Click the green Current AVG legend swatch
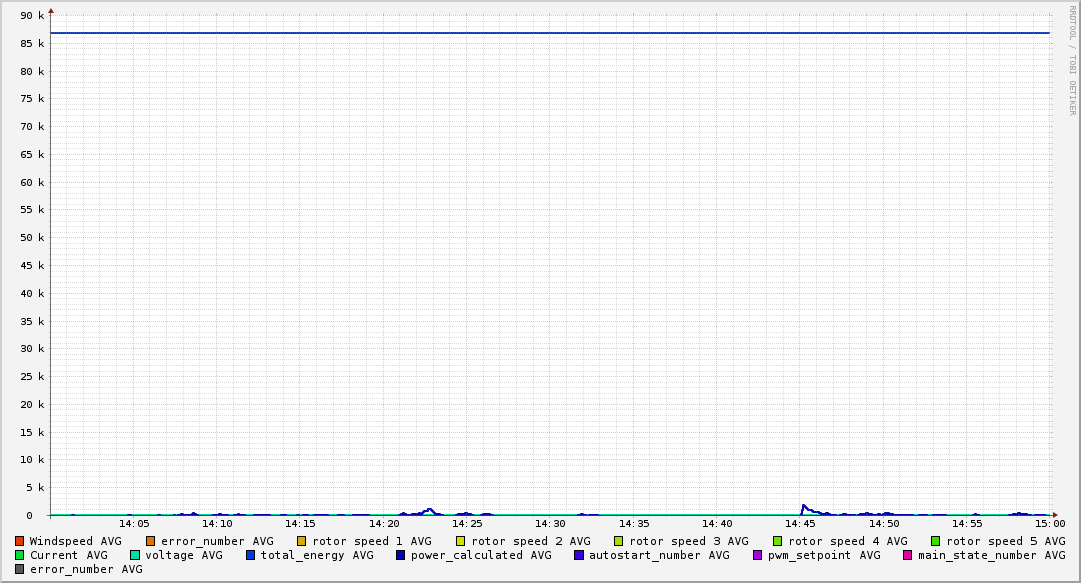The width and height of the screenshot is (1081, 583). [x=19, y=555]
